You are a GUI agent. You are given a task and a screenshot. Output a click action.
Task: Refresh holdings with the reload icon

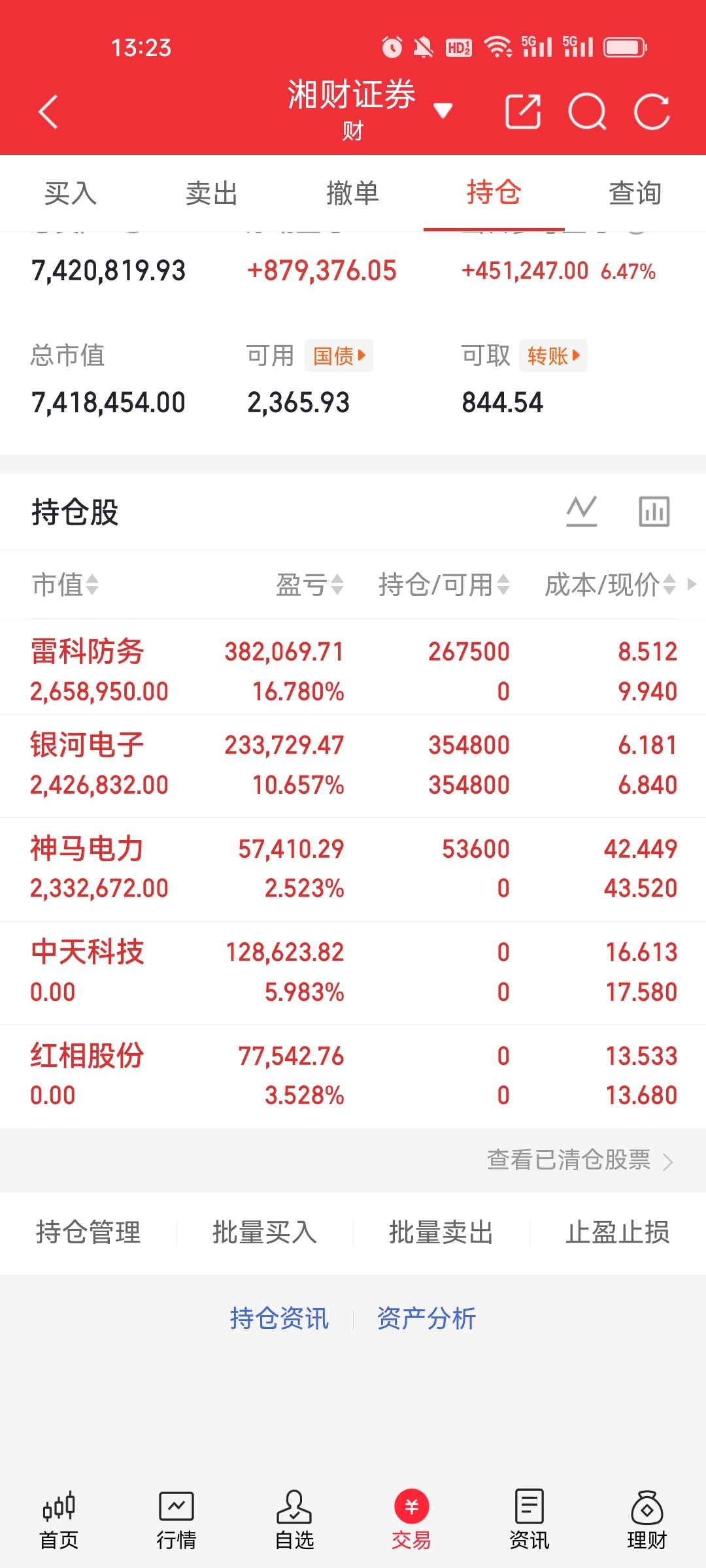coord(652,112)
